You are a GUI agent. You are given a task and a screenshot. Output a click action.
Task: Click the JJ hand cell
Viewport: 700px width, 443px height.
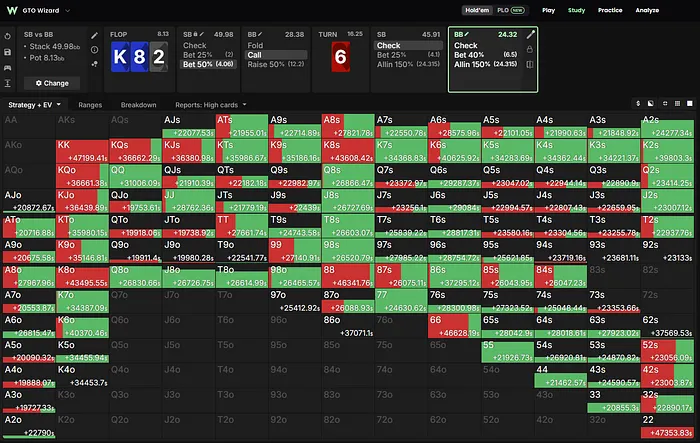188,201
